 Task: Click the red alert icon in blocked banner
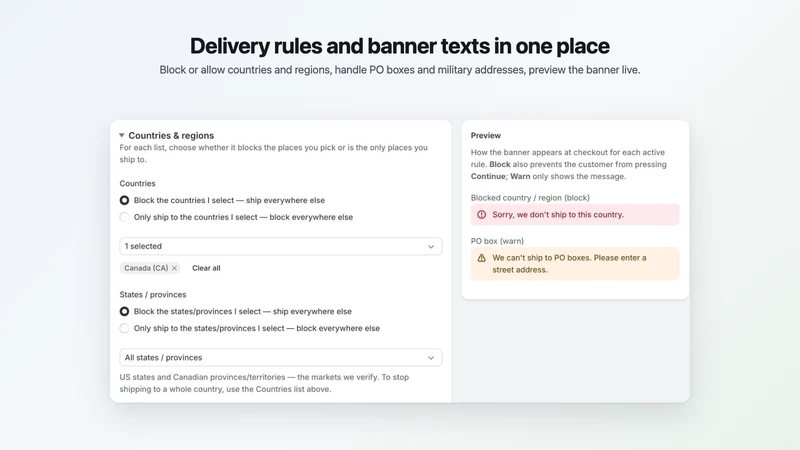point(482,215)
